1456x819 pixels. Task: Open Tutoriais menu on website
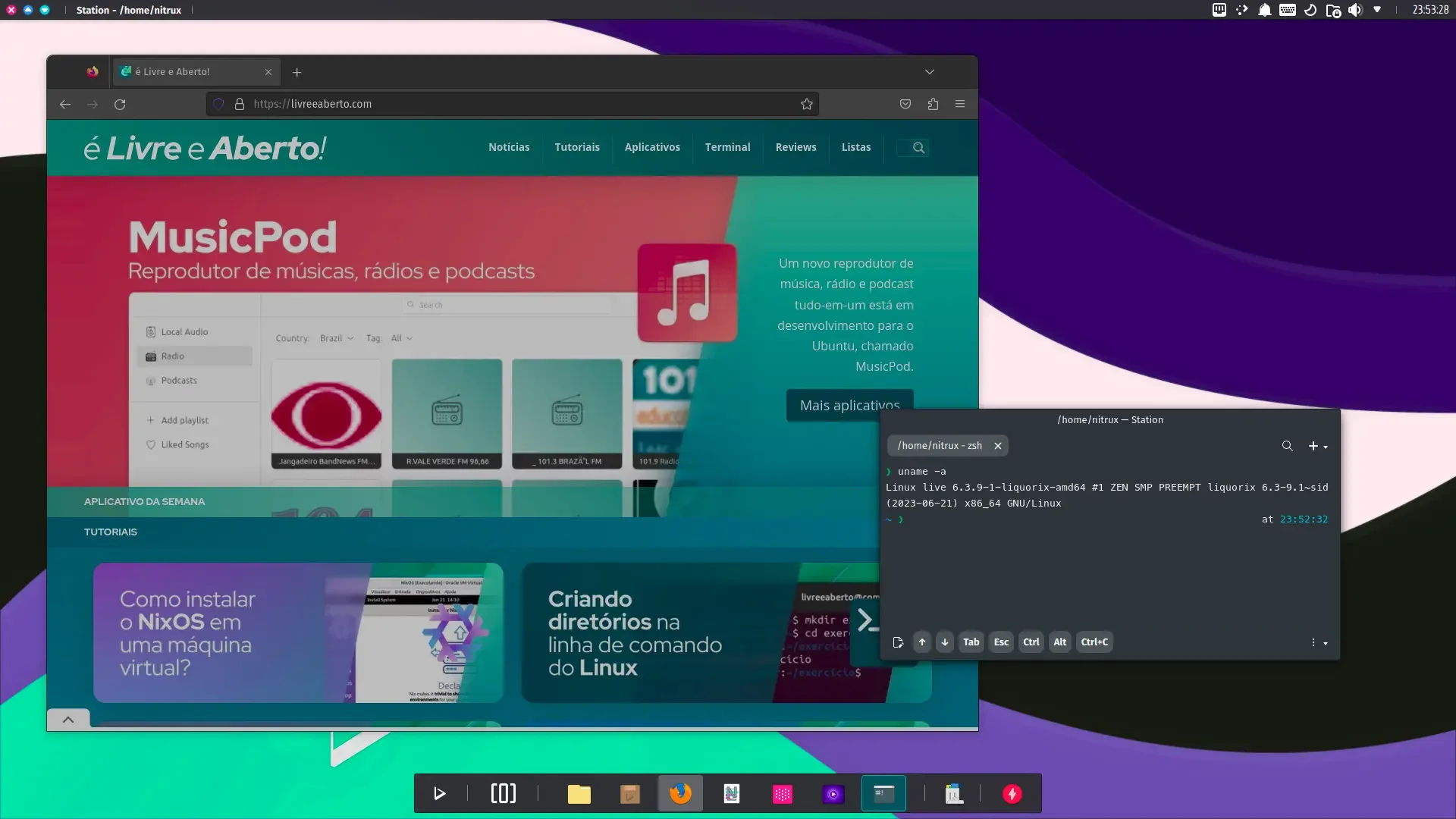(x=576, y=147)
